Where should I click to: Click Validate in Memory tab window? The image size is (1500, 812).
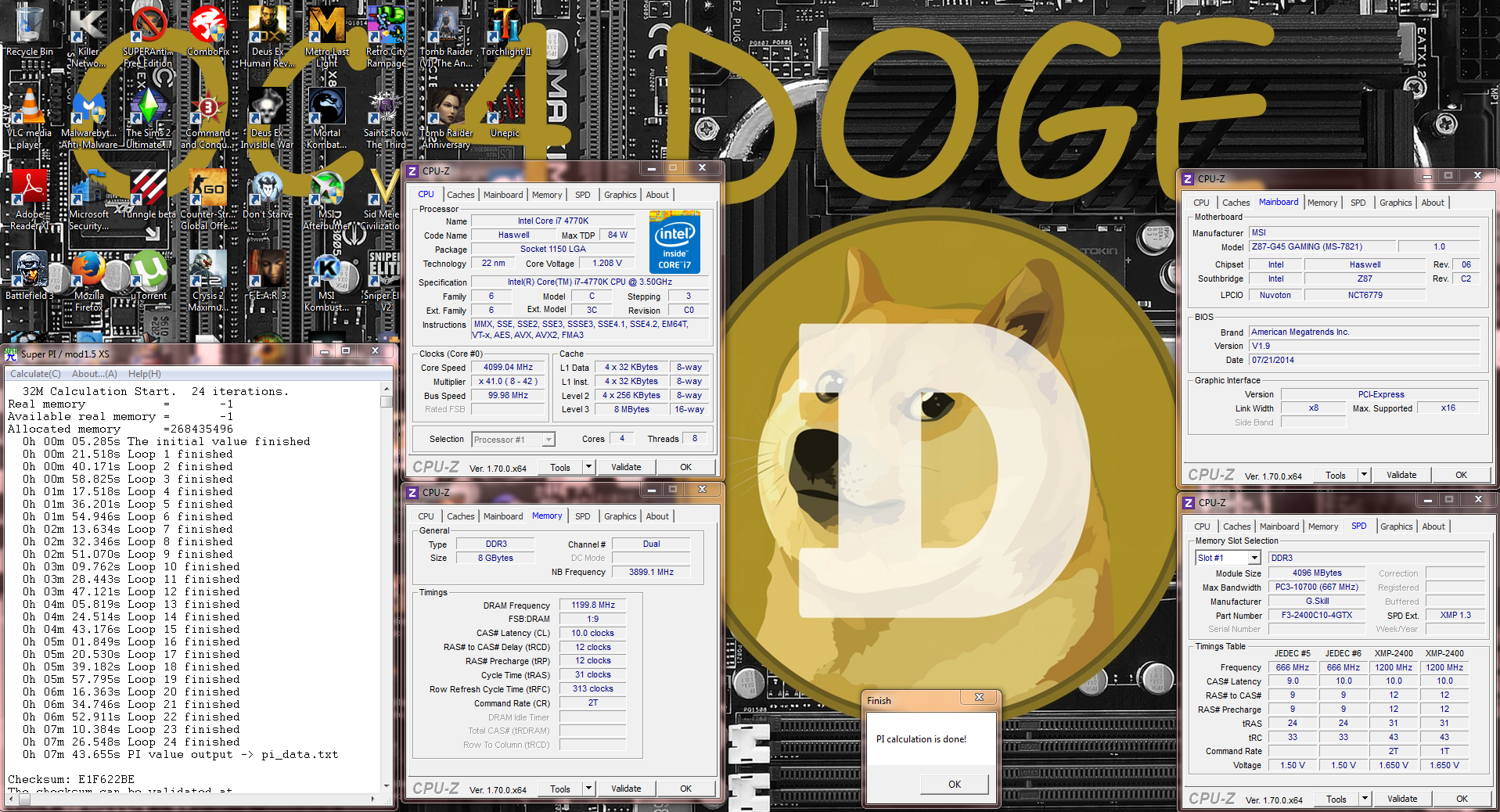click(626, 789)
